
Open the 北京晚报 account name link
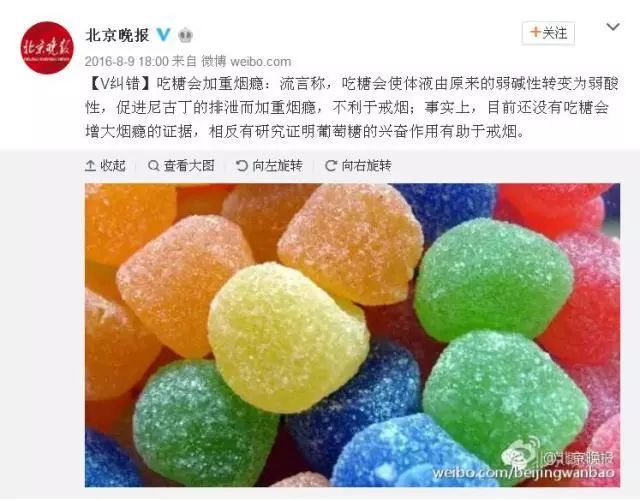(117, 35)
